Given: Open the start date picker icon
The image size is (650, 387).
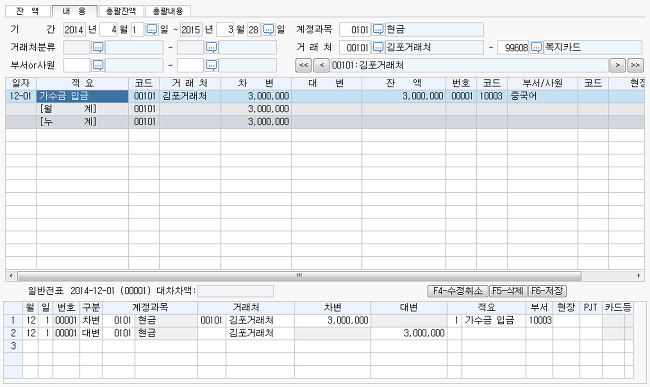Looking at the screenshot, I should point(152,29).
